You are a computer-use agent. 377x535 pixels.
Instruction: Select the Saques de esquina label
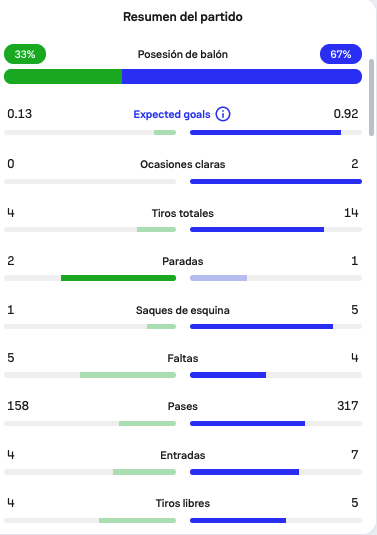pos(183,310)
